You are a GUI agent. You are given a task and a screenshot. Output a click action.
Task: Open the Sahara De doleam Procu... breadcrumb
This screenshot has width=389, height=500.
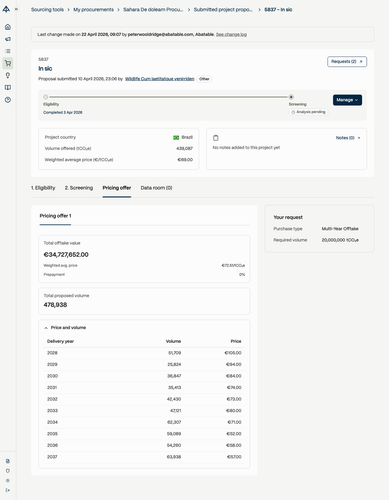point(153,10)
